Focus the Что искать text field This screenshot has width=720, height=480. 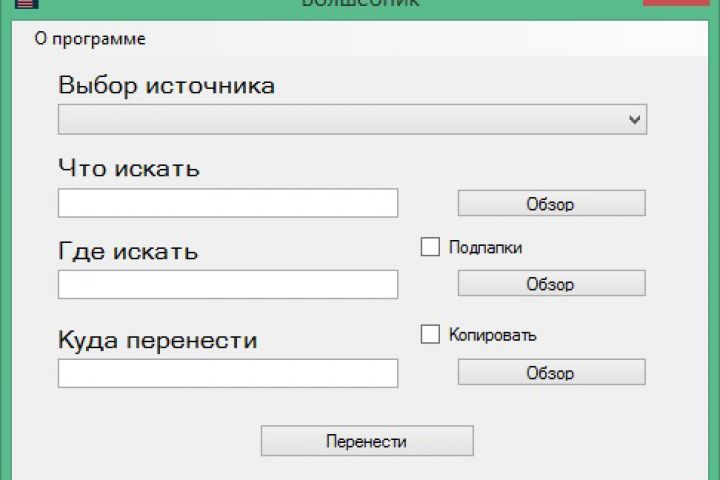tap(228, 203)
